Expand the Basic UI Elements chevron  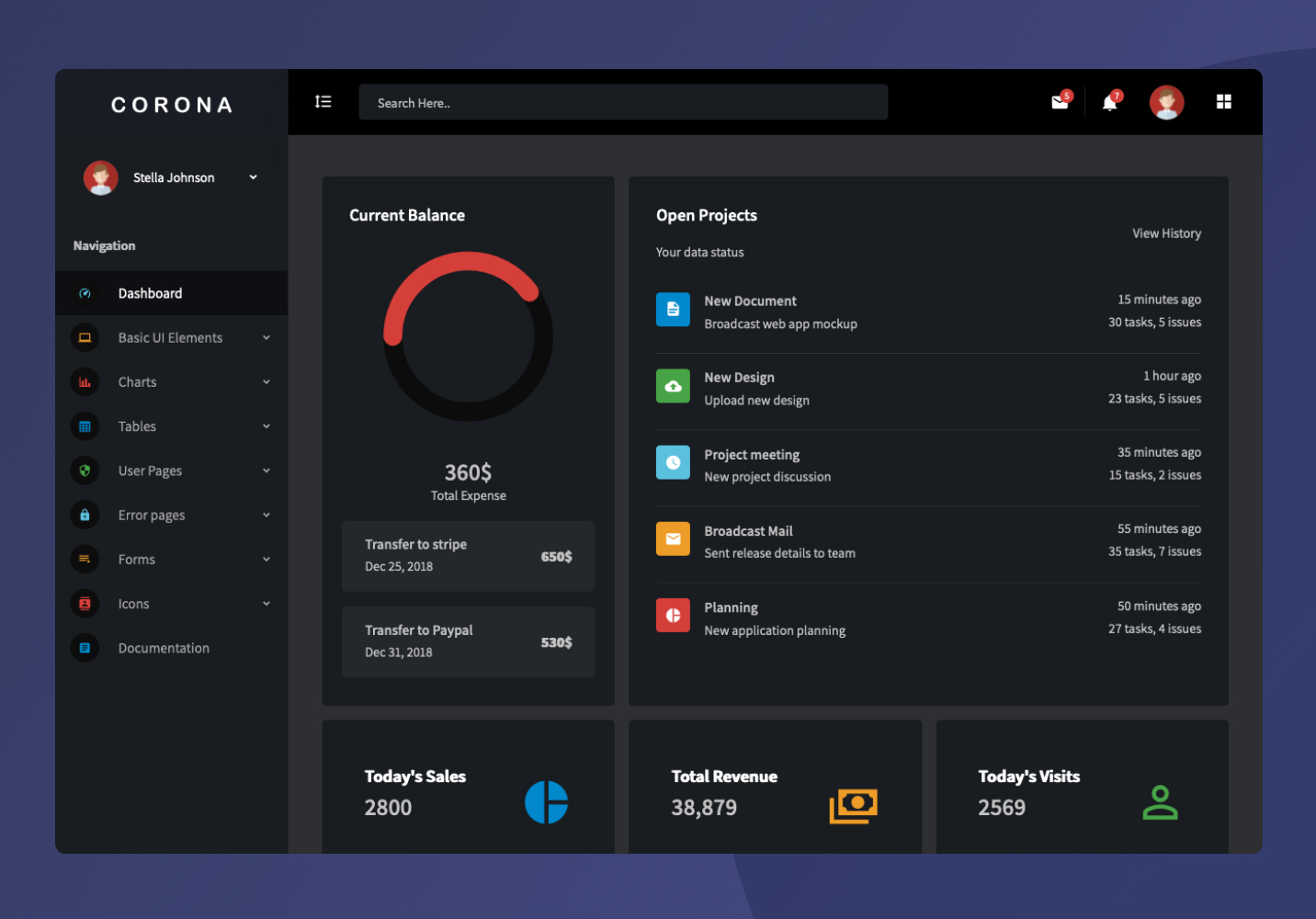click(267, 337)
